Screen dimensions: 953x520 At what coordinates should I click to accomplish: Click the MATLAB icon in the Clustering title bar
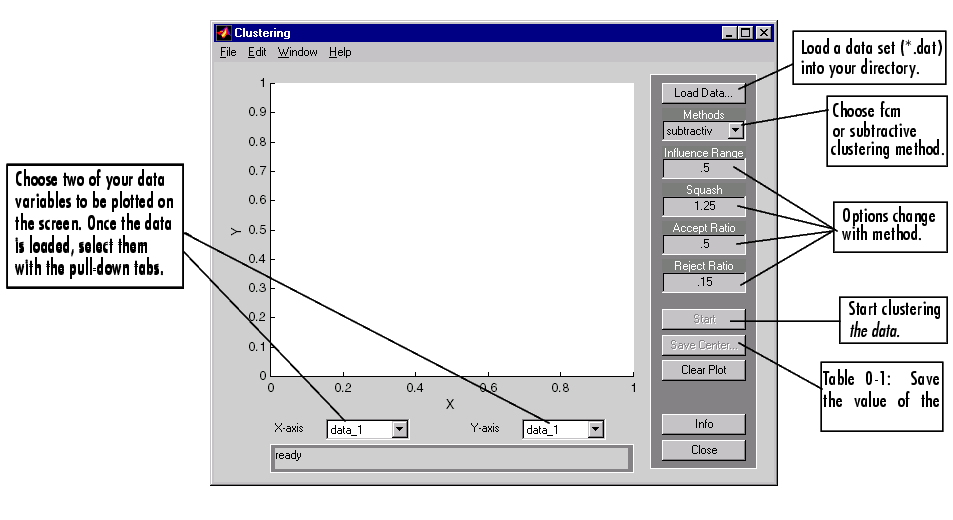pos(224,33)
